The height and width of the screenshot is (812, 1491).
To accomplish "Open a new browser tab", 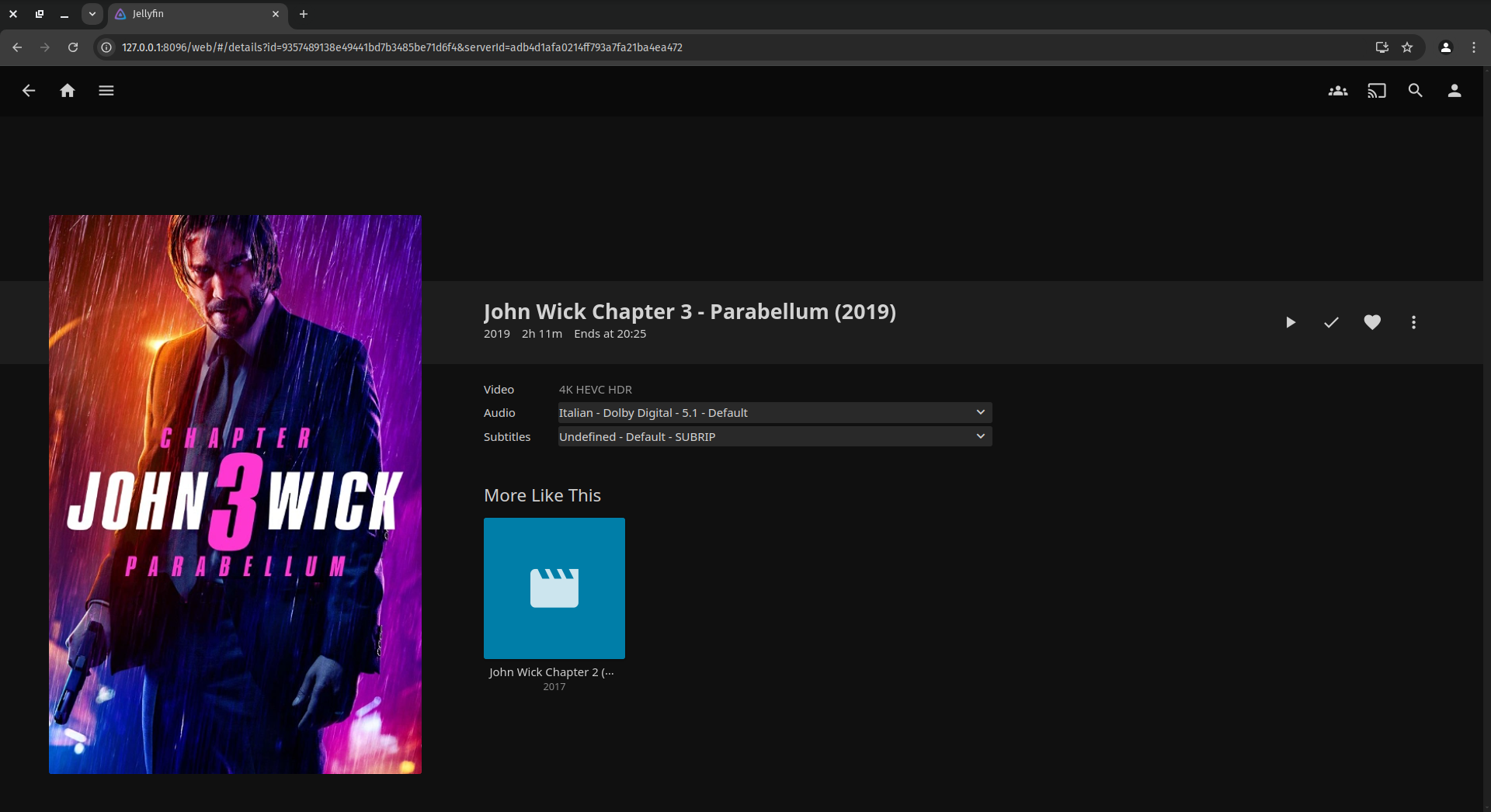I will 304,14.
